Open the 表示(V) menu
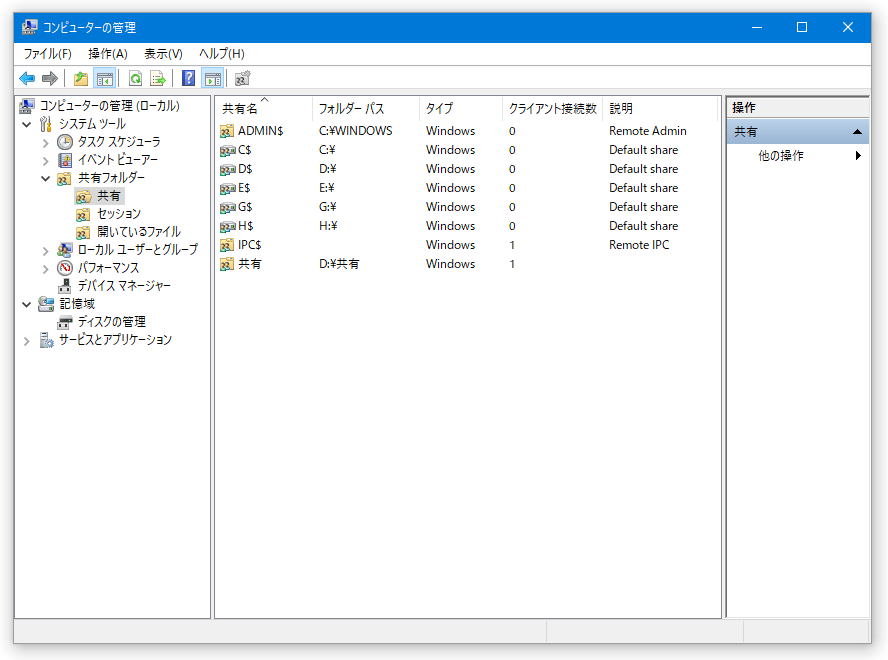This screenshot has width=888, height=660. click(x=163, y=54)
